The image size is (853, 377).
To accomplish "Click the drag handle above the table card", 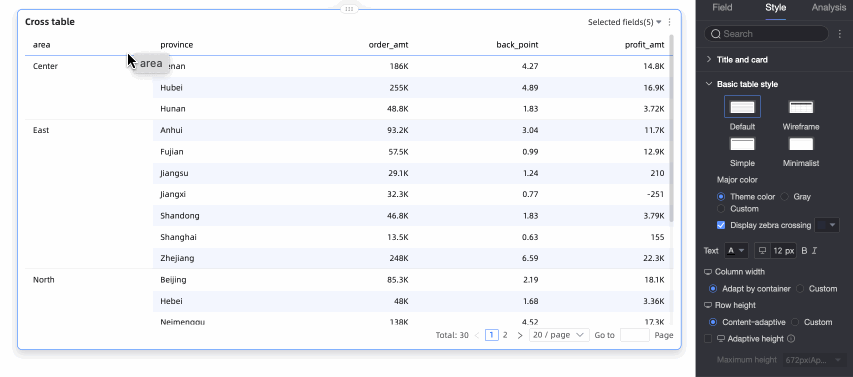I will [x=349, y=9].
